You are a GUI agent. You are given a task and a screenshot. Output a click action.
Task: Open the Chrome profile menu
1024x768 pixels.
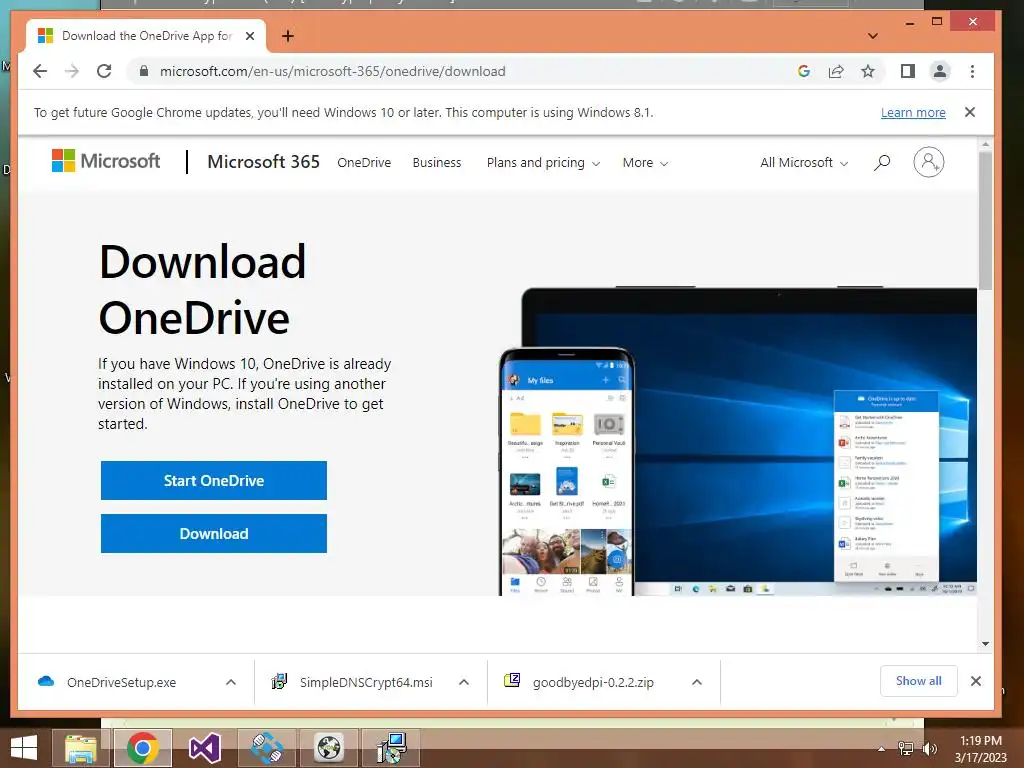940,71
